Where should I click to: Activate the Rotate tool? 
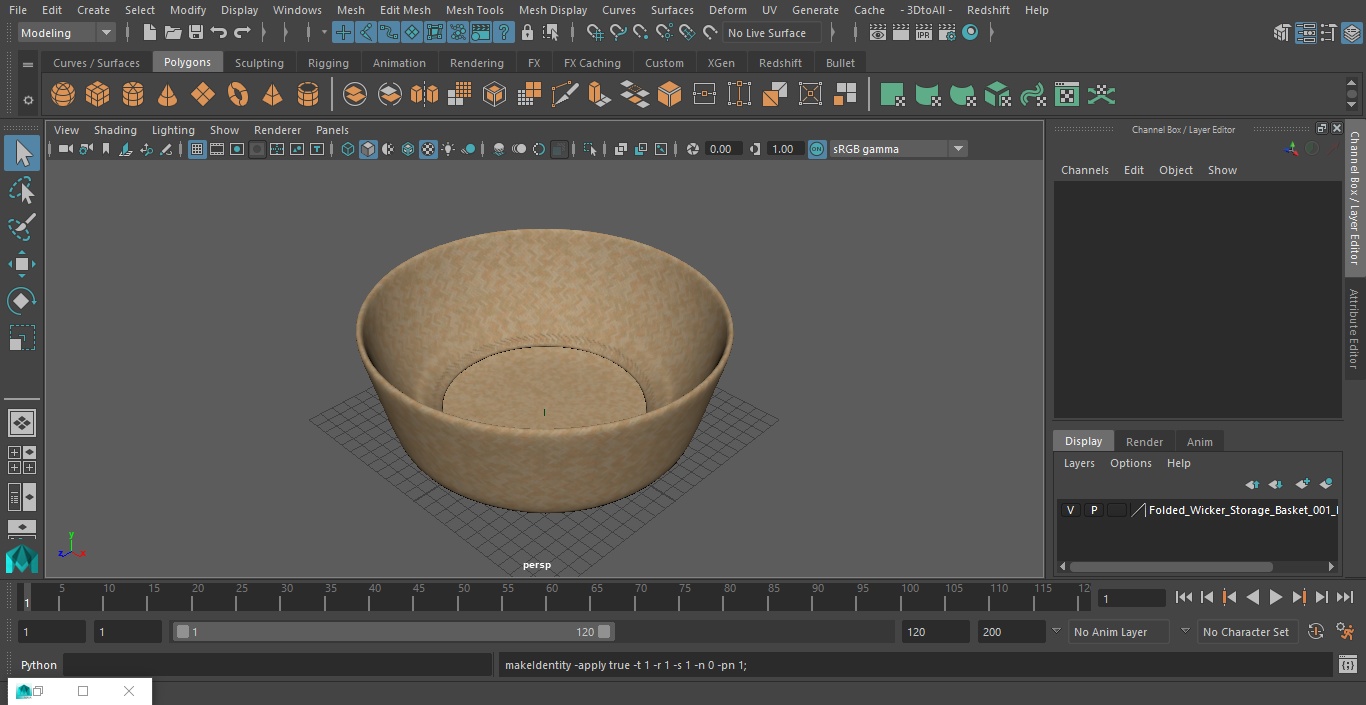point(22,301)
